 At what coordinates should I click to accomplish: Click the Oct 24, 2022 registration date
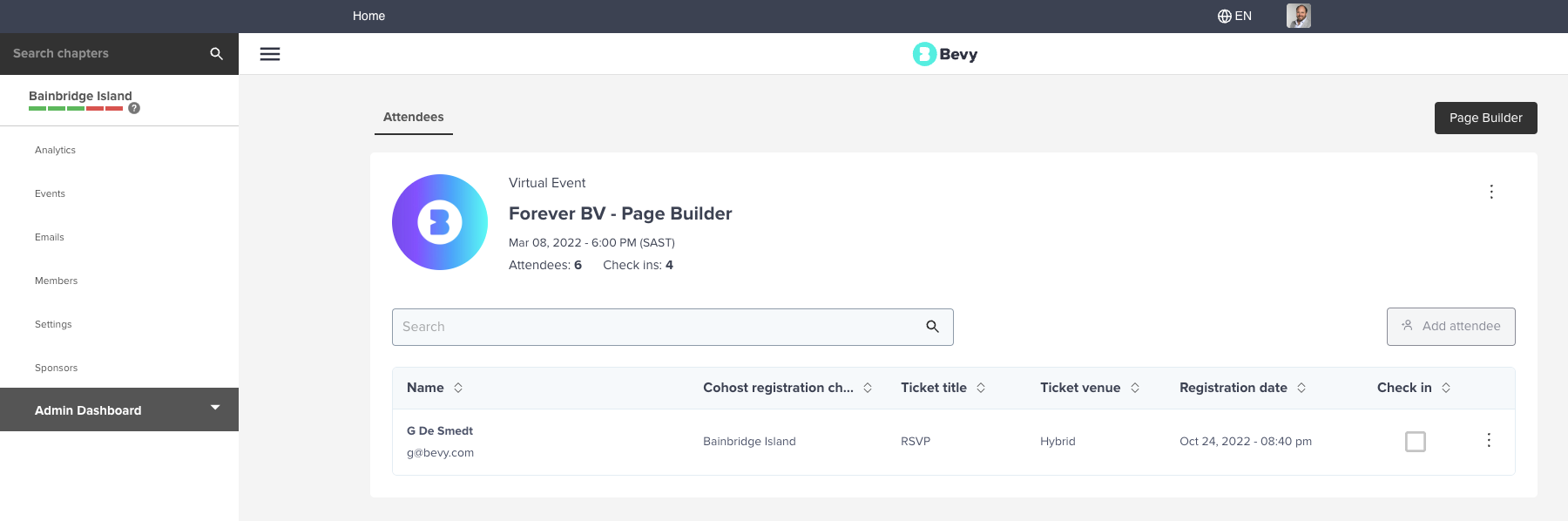click(1246, 442)
